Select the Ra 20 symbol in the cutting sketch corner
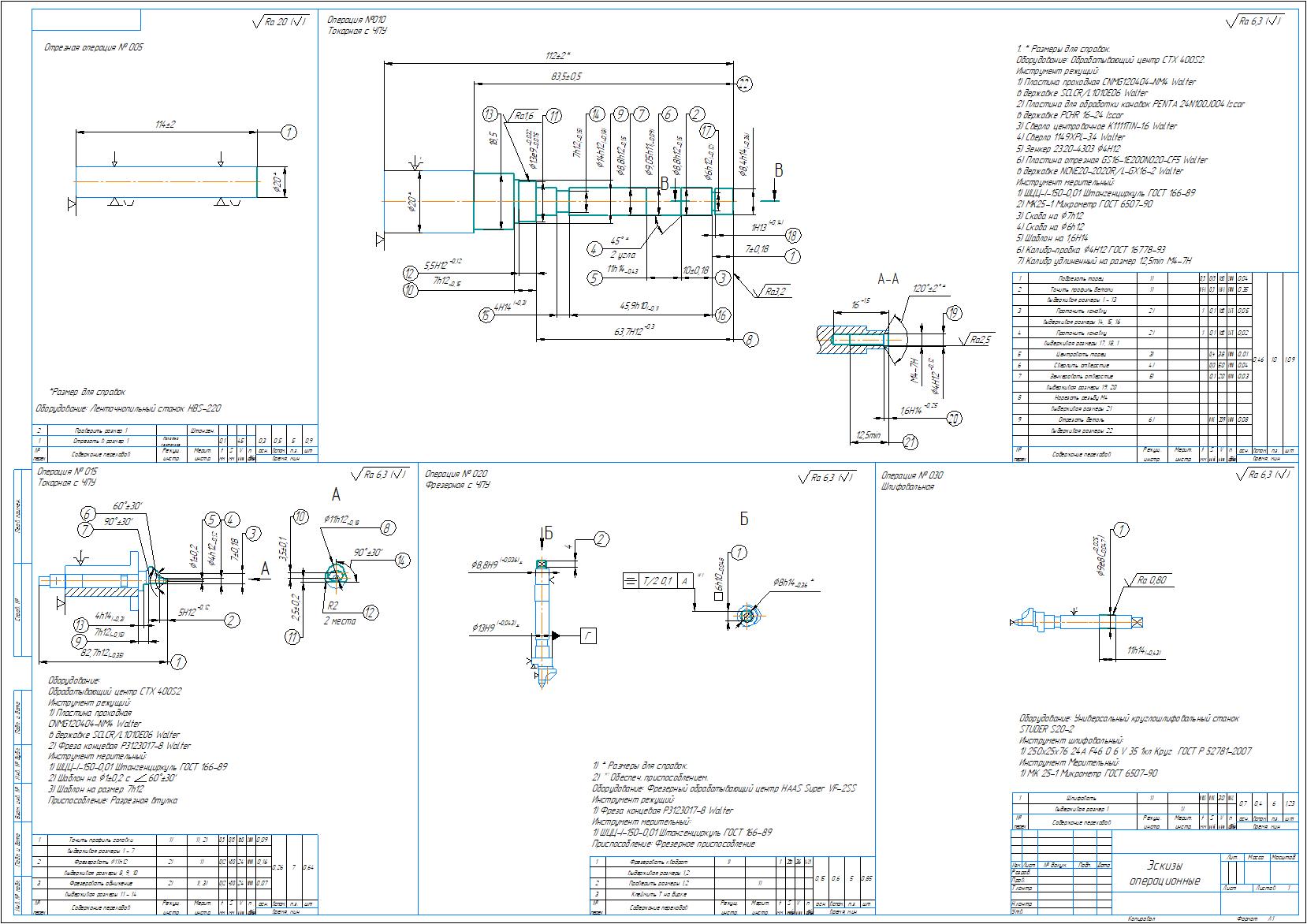Image resolution: width=1307 pixels, height=924 pixels. [281, 23]
